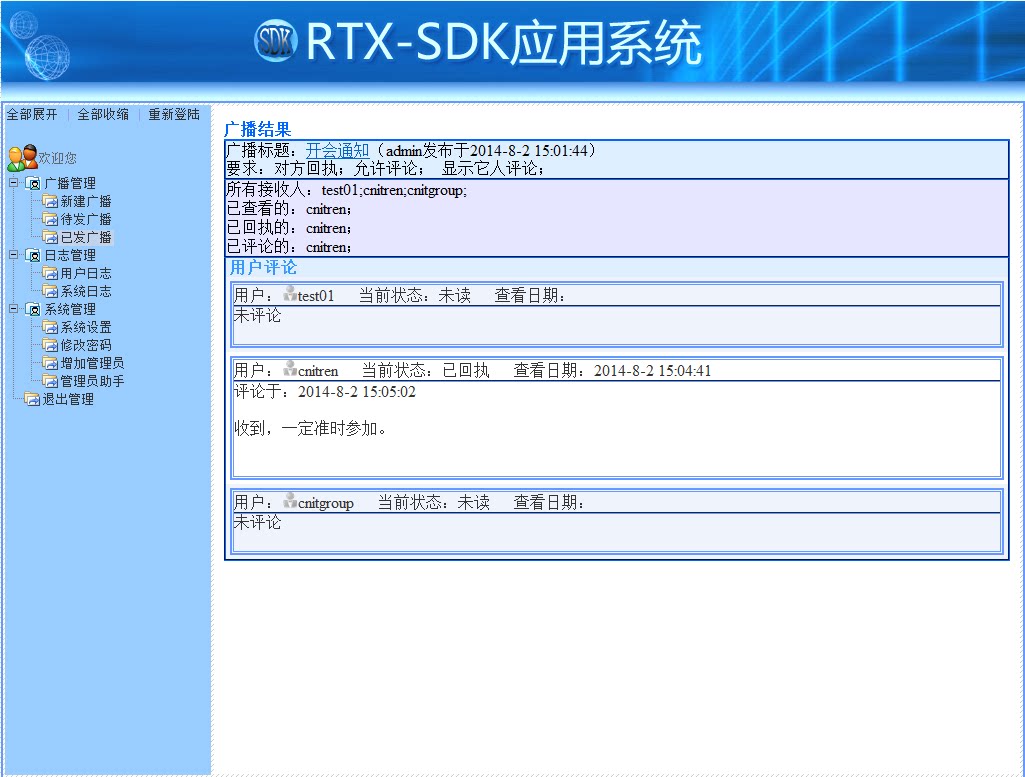Screen dimensions: 1025x777
Task: Click the cnitren user status icon
Action: pyautogui.click(x=290, y=369)
